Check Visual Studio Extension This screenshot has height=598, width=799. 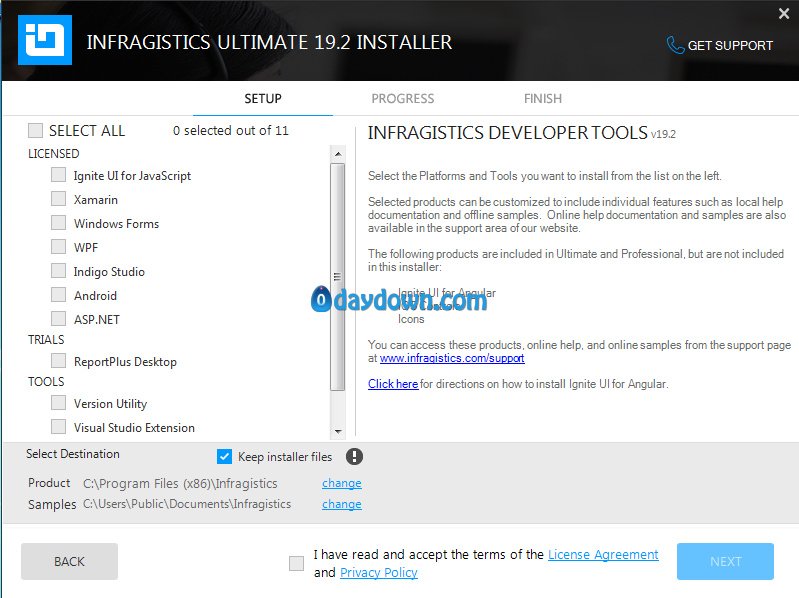pyautogui.click(x=58, y=426)
